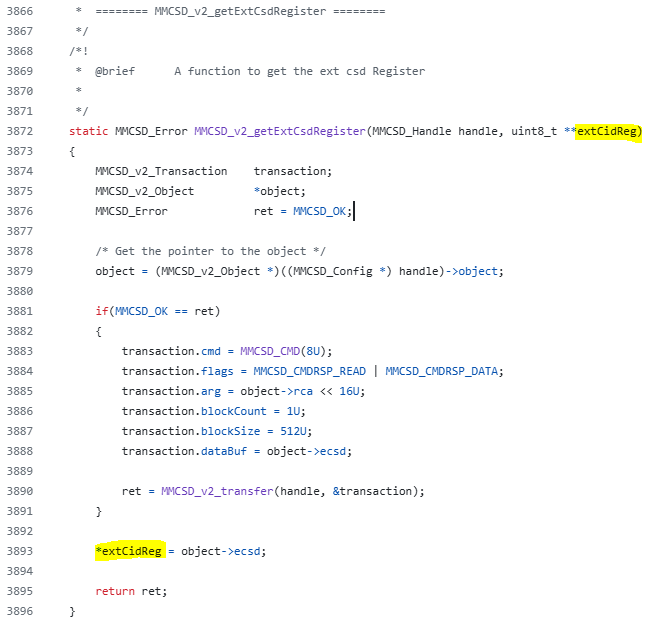Click the return keyword on line 3895
This screenshot has width=650, height=620.
[x=115, y=591]
